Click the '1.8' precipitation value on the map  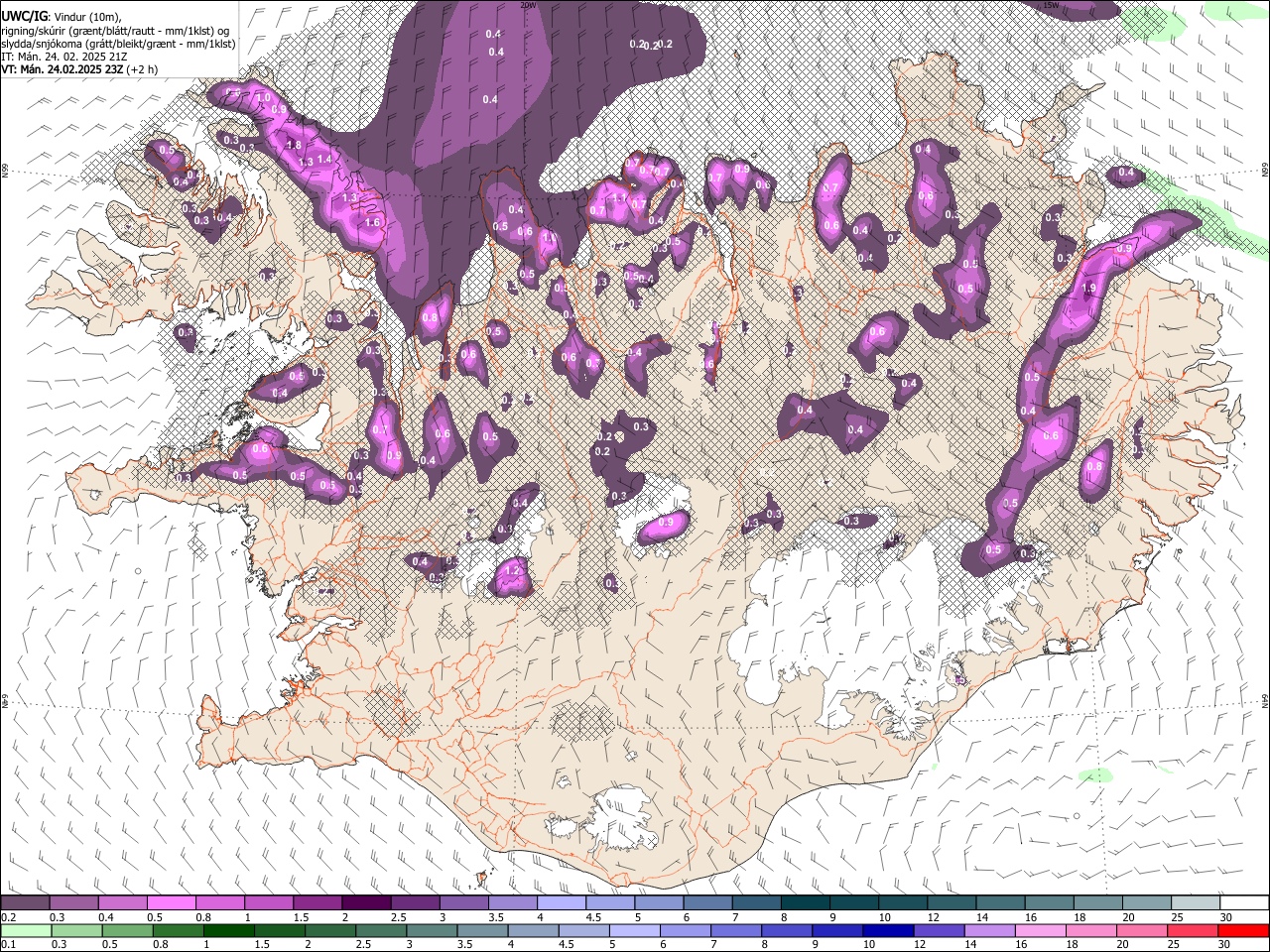click(x=294, y=146)
